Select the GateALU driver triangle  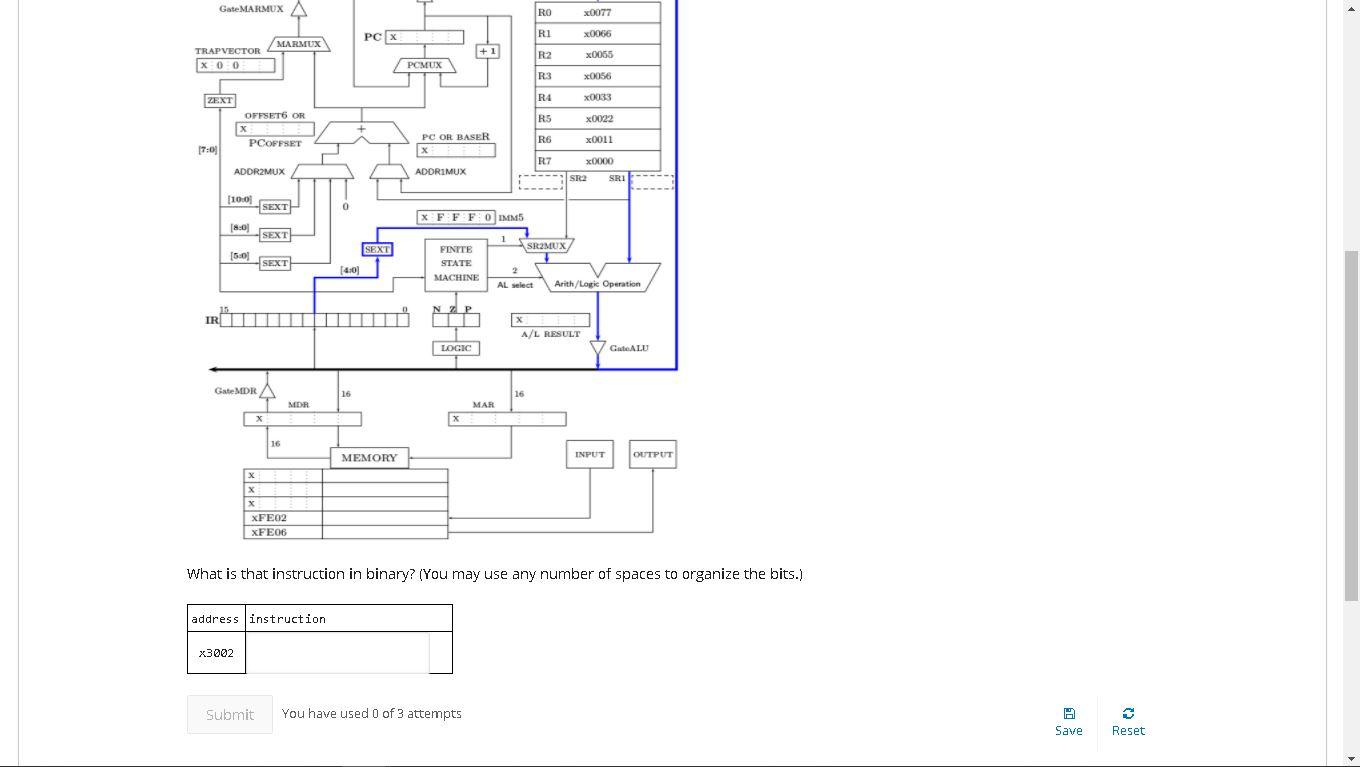(x=597, y=348)
